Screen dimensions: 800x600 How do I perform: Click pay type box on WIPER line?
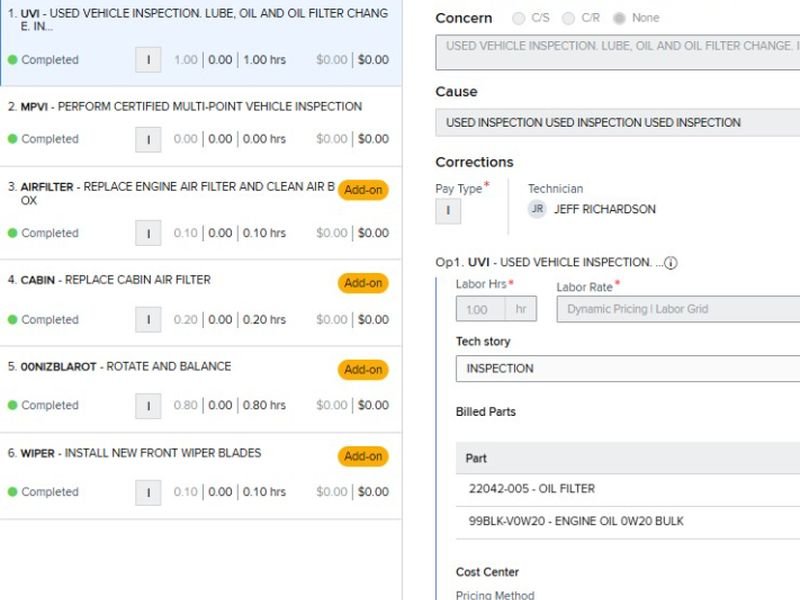click(x=148, y=492)
